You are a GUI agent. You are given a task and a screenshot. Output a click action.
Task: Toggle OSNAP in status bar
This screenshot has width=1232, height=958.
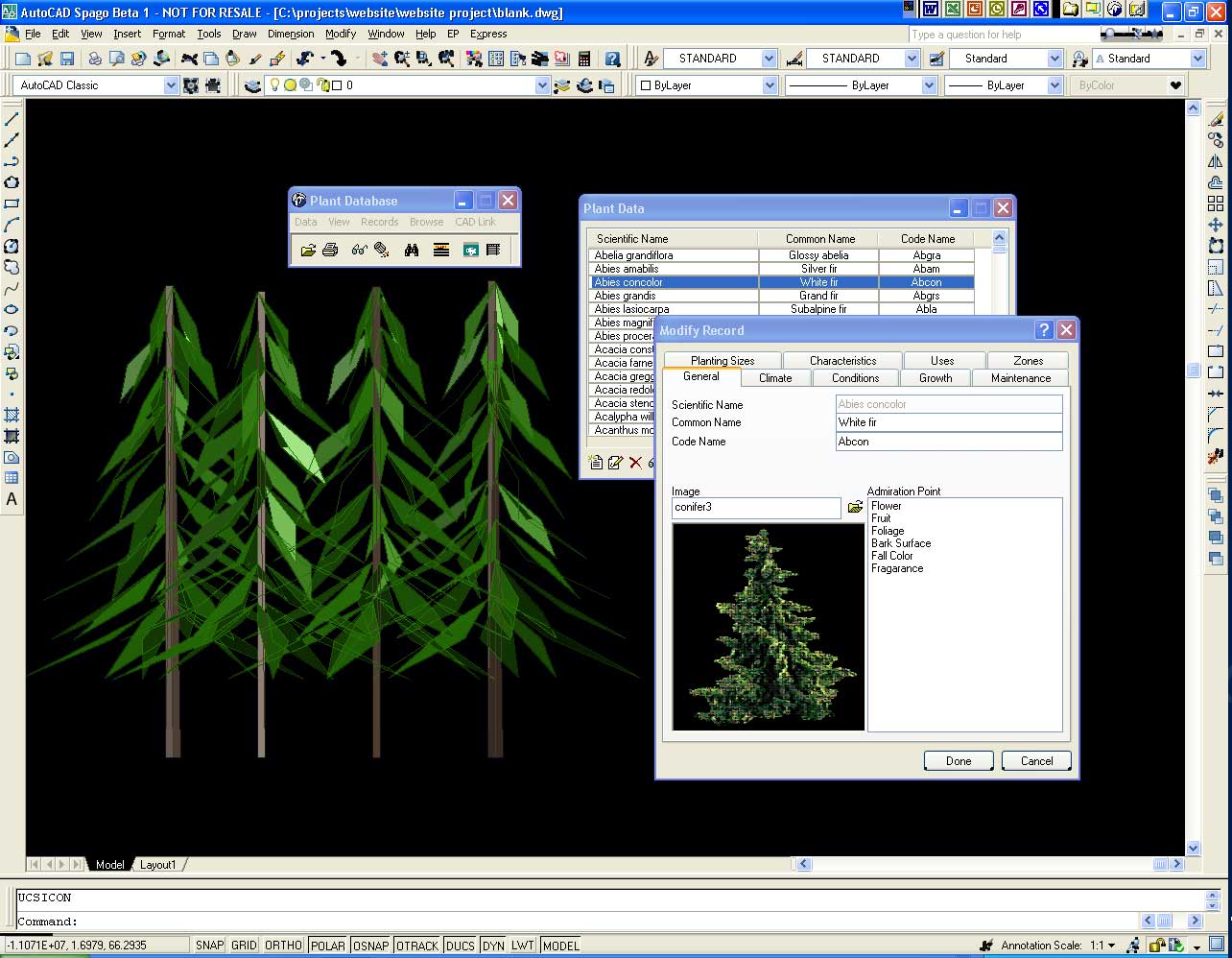(370, 946)
